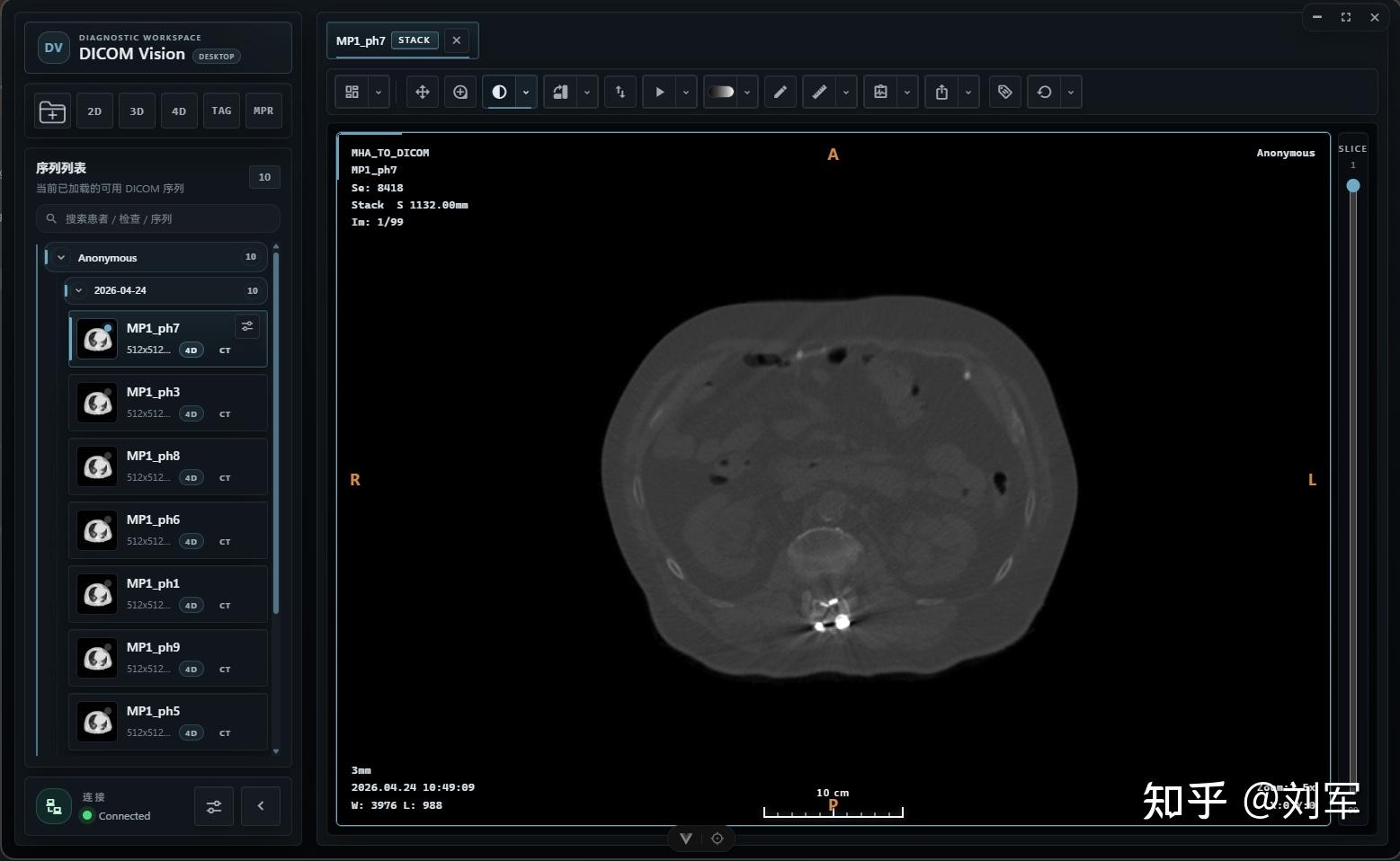
Task: Select the pencil annotation tool
Action: 780,92
